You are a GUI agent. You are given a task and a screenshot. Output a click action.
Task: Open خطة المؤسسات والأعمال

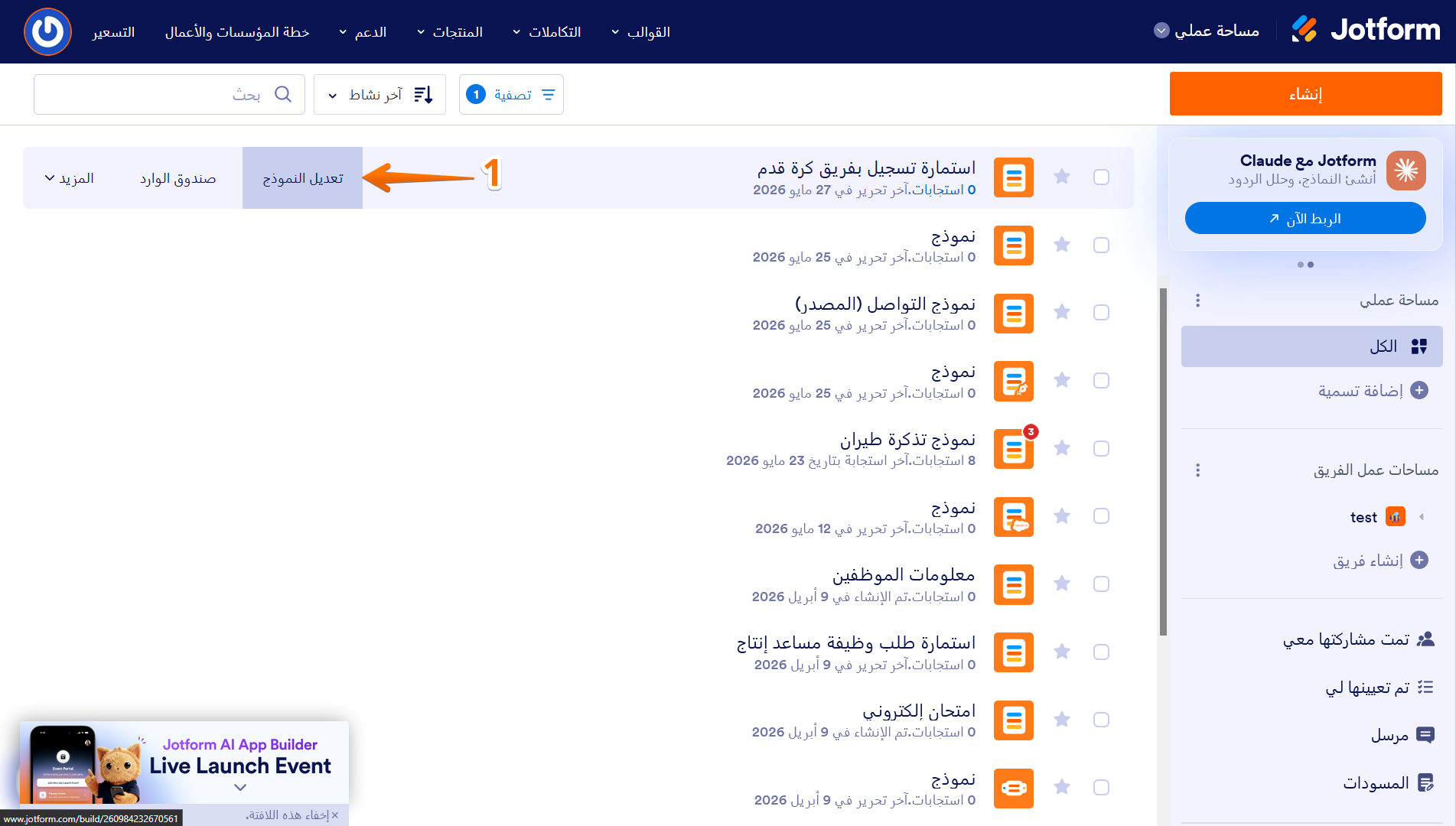[x=237, y=32]
